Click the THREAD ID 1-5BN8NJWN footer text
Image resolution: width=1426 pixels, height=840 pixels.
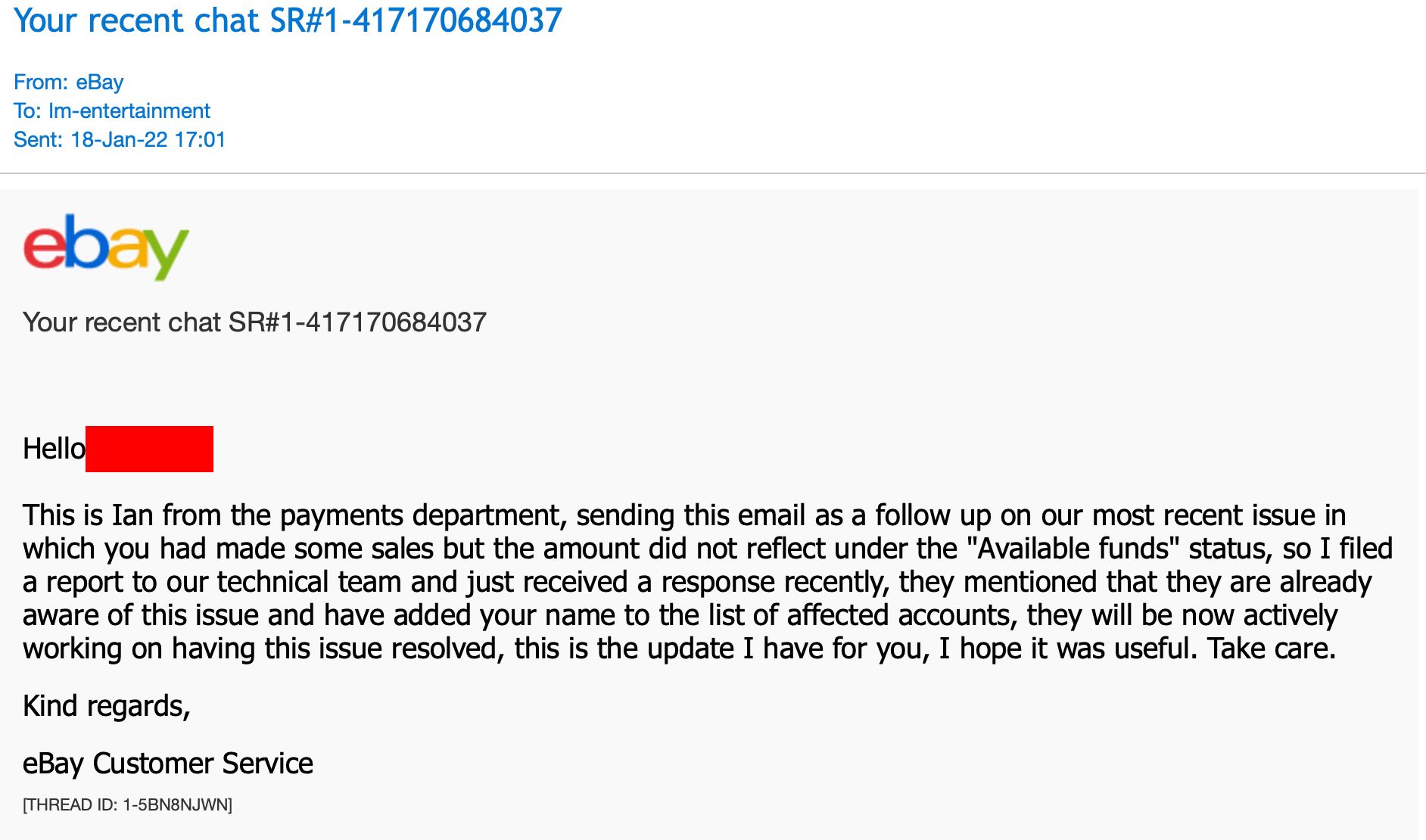tap(127, 804)
